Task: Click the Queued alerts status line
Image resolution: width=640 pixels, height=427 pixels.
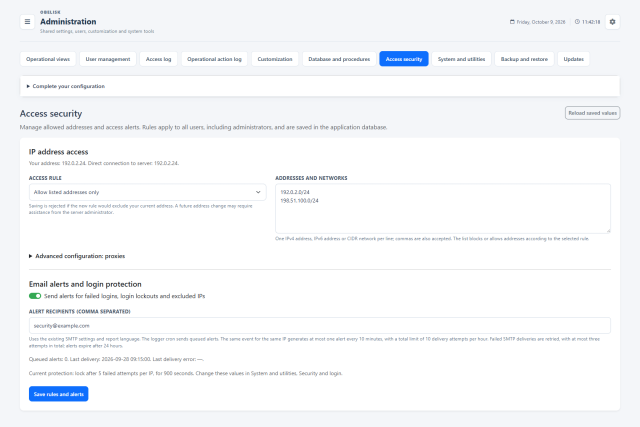Action: pos(116,359)
